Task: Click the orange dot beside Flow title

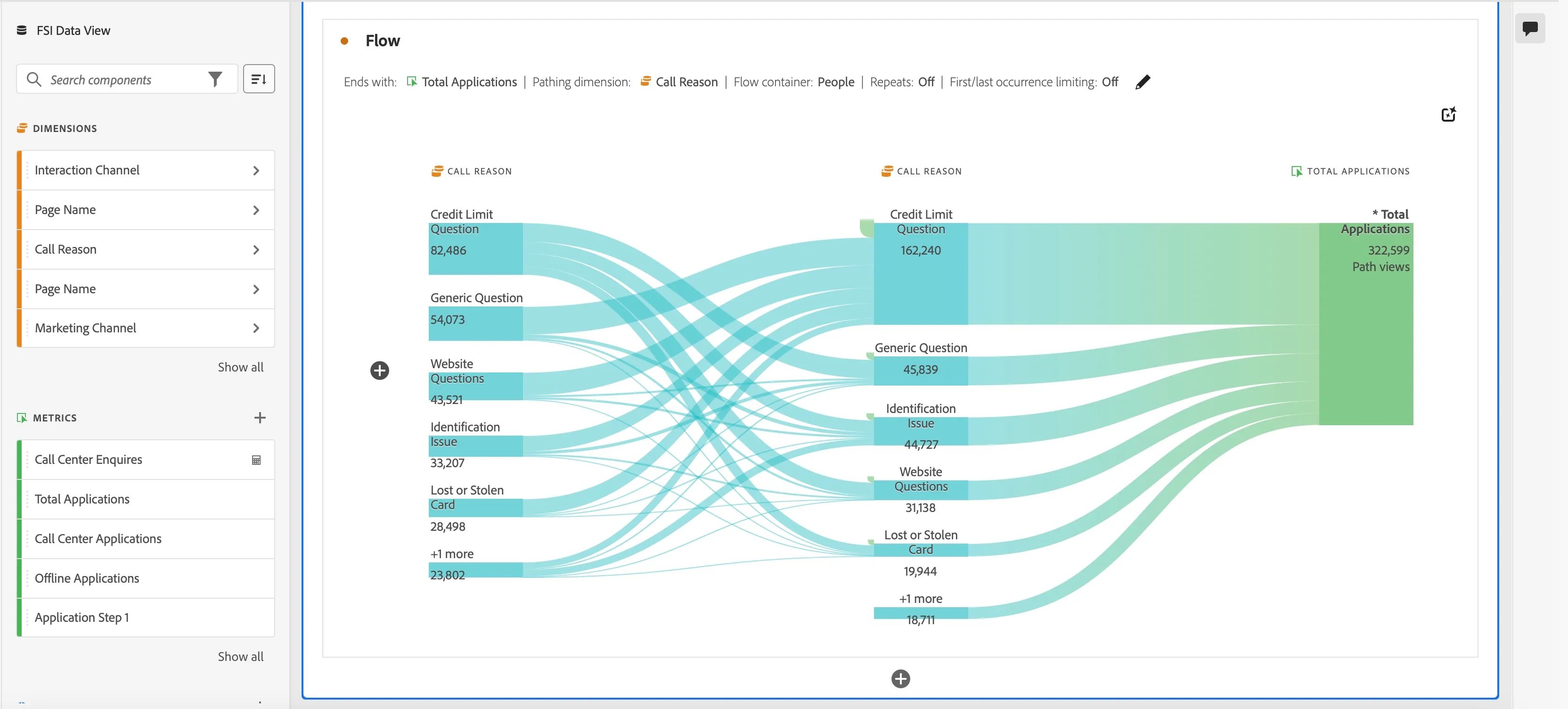Action: [344, 41]
